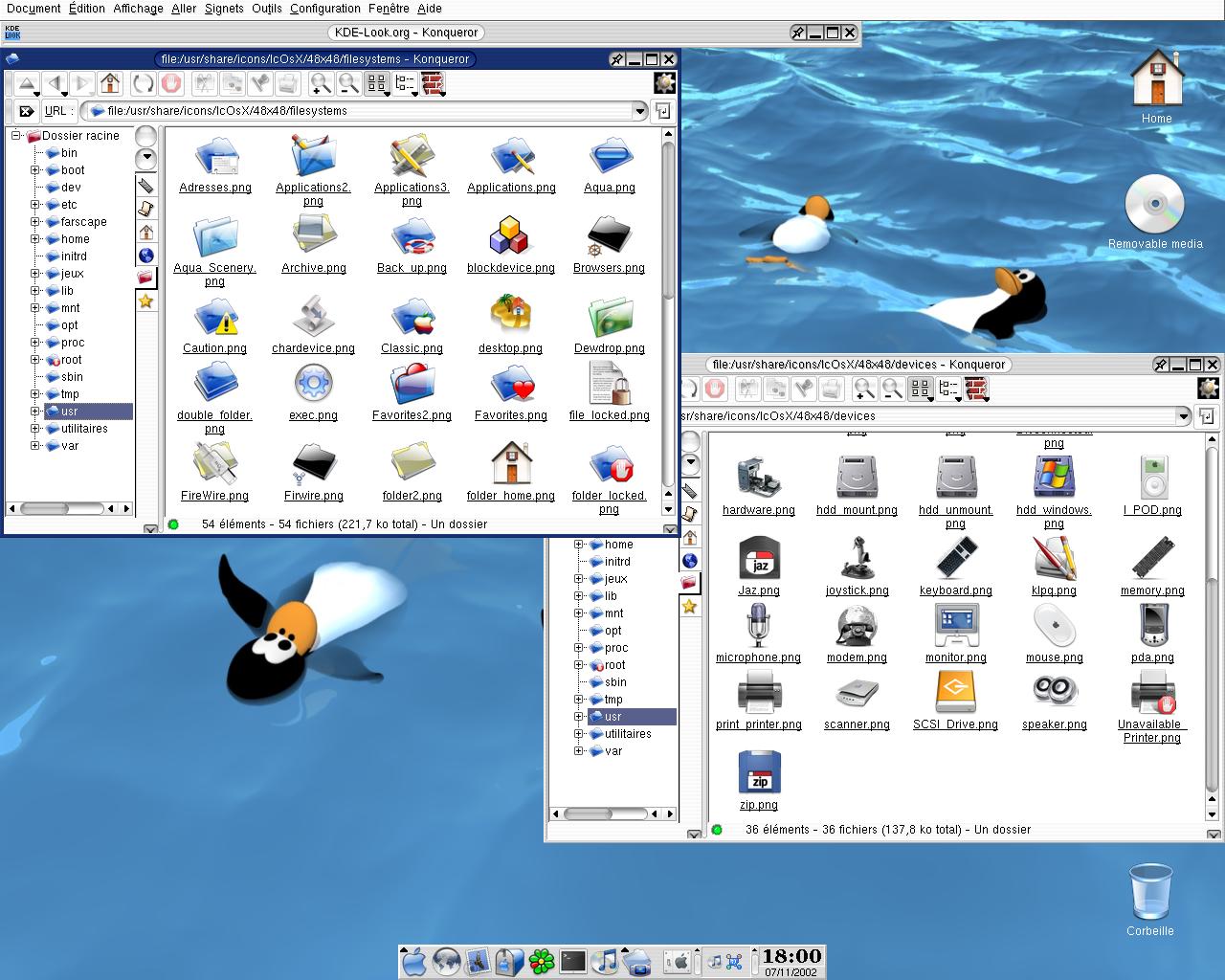Open the mailbox icon in the panel

509,961
